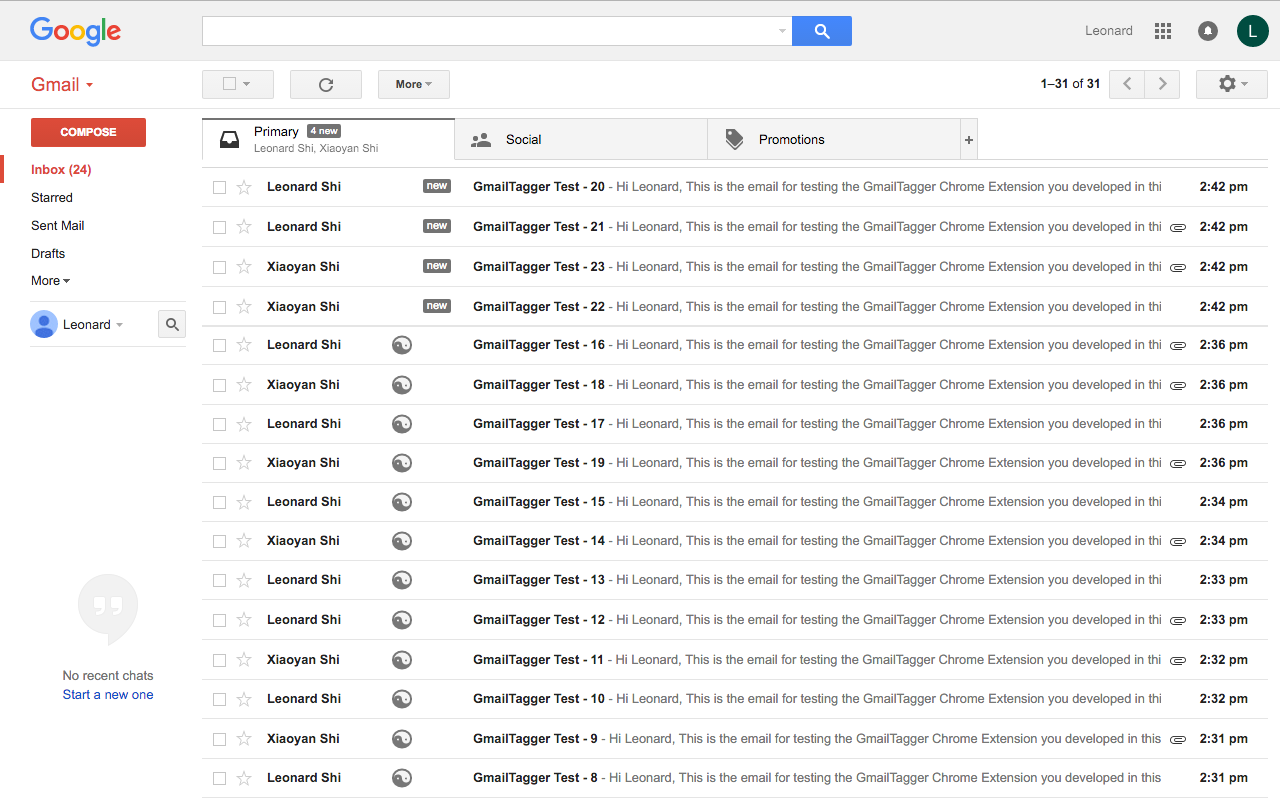Tick the checkbox for GmailTagger Test - 10
Viewport: 1280px width, 800px height.
pos(219,699)
